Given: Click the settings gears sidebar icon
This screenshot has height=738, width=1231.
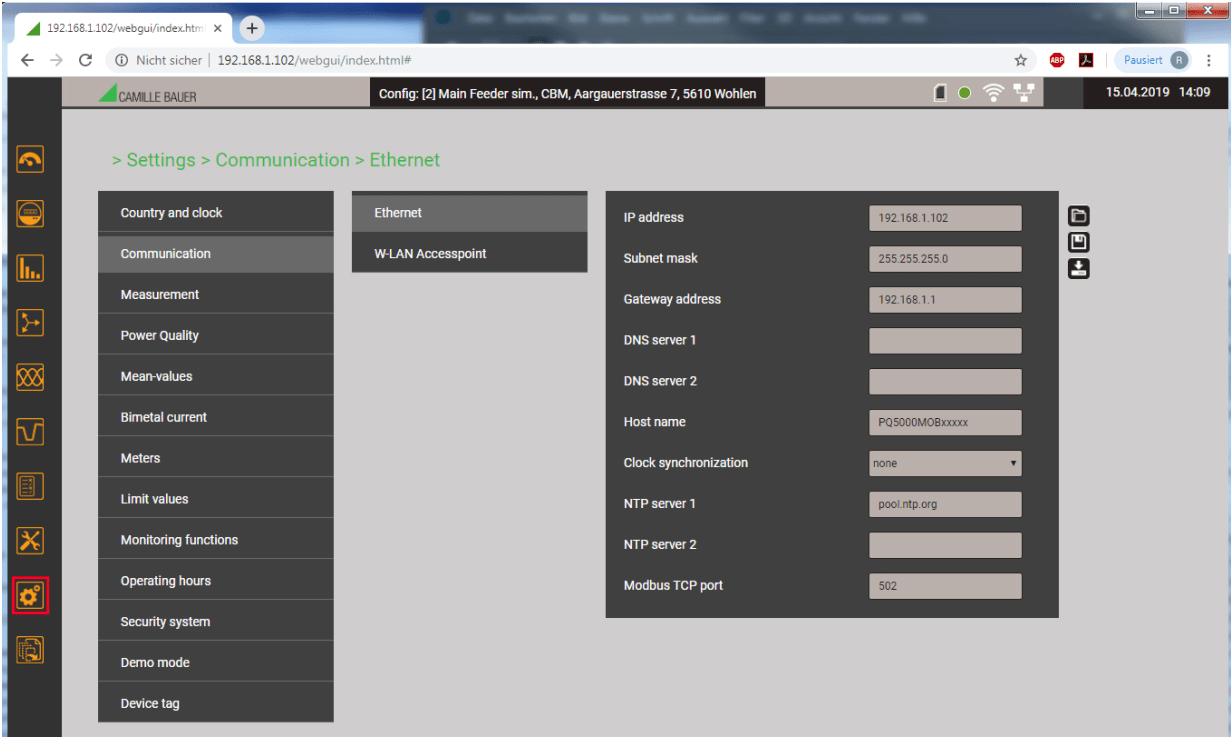Looking at the screenshot, I should point(30,595).
